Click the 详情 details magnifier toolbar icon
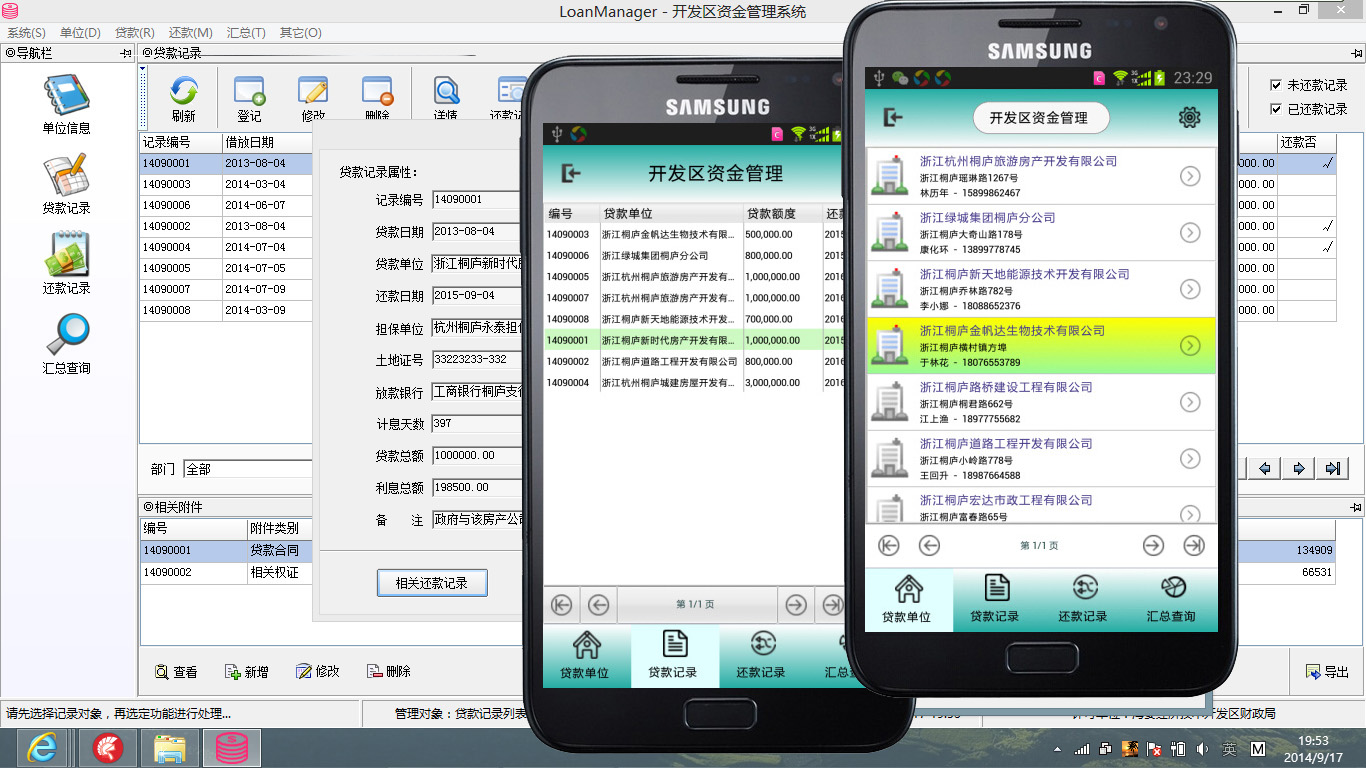The width and height of the screenshot is (1366, 768). pos(446,100)
